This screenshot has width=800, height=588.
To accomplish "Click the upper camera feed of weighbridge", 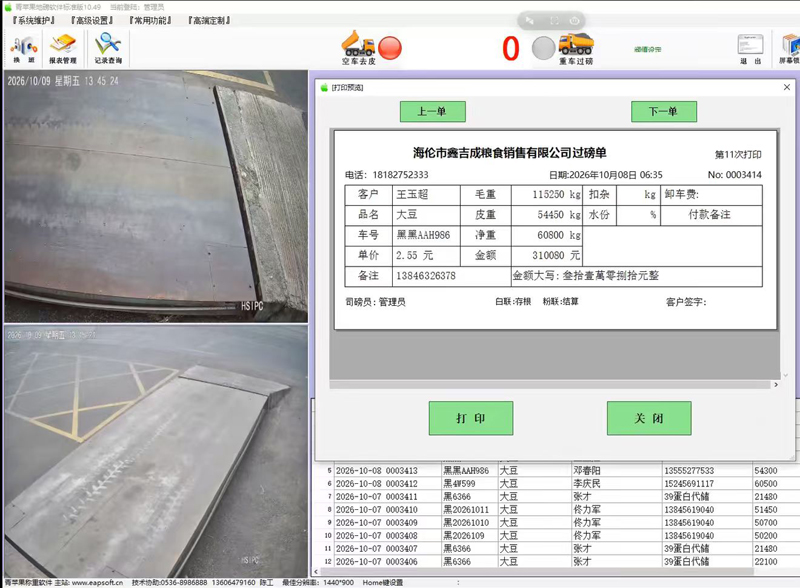I will click(156, 197).
